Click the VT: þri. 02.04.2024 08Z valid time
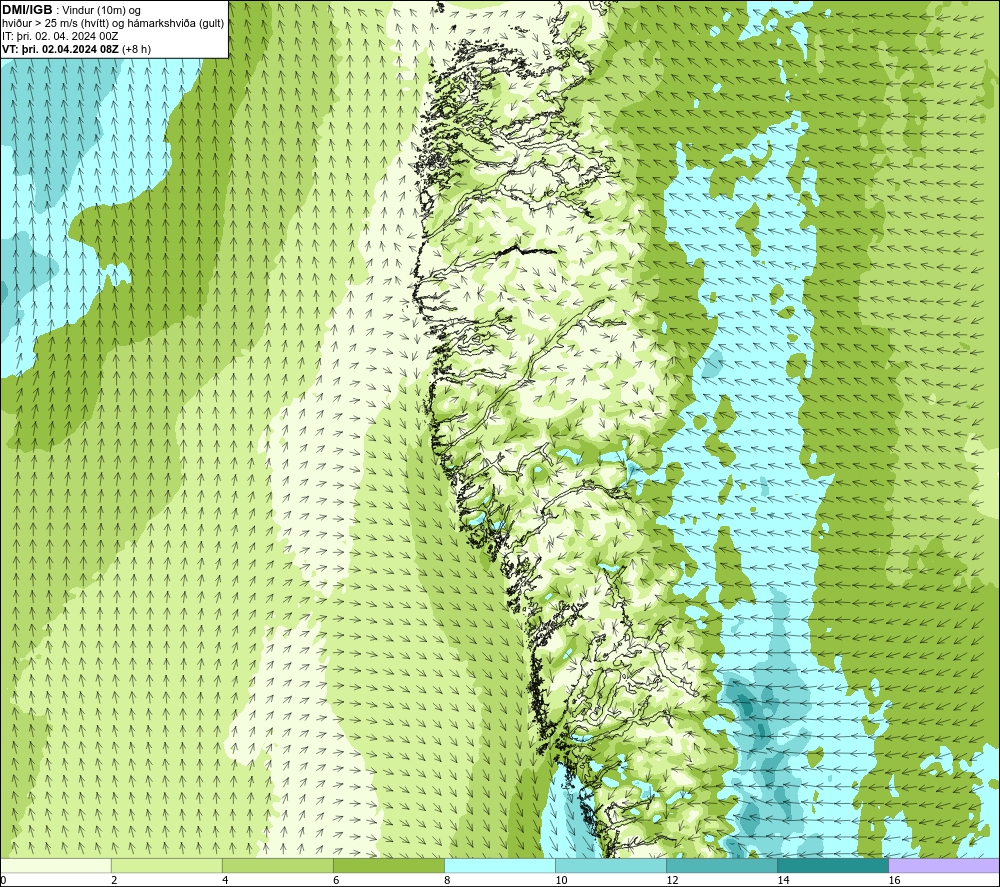Screen dimensions: 1000x887 tap(60, 49)
